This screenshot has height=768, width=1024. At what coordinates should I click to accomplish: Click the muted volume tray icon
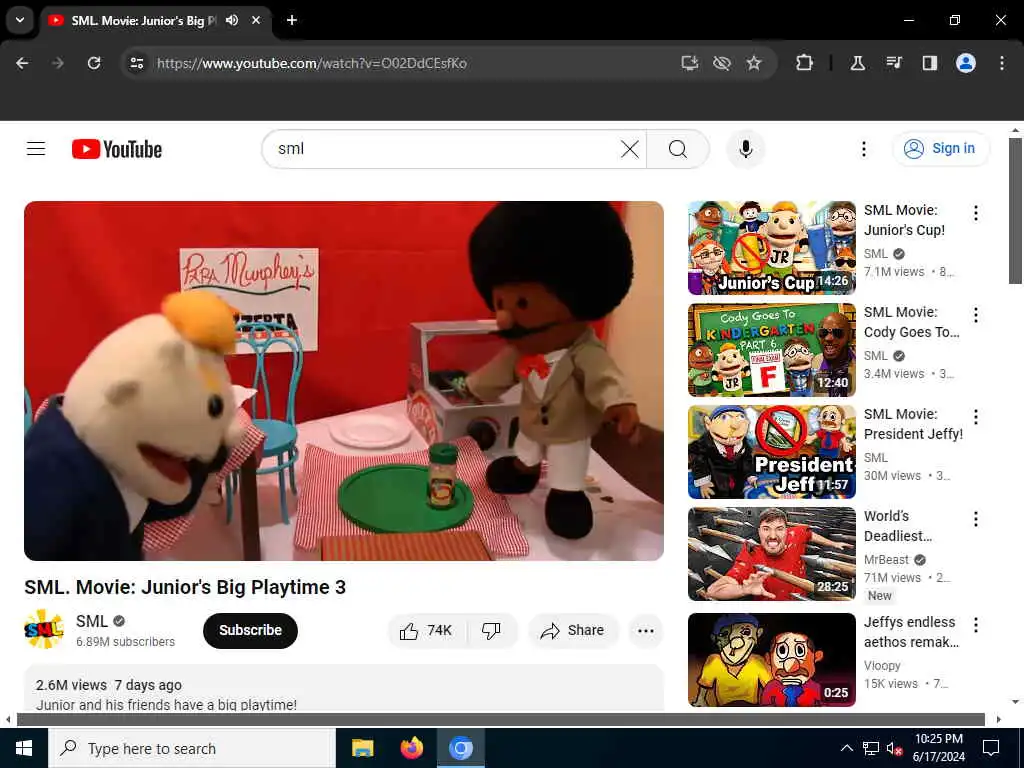click(894, 748)
